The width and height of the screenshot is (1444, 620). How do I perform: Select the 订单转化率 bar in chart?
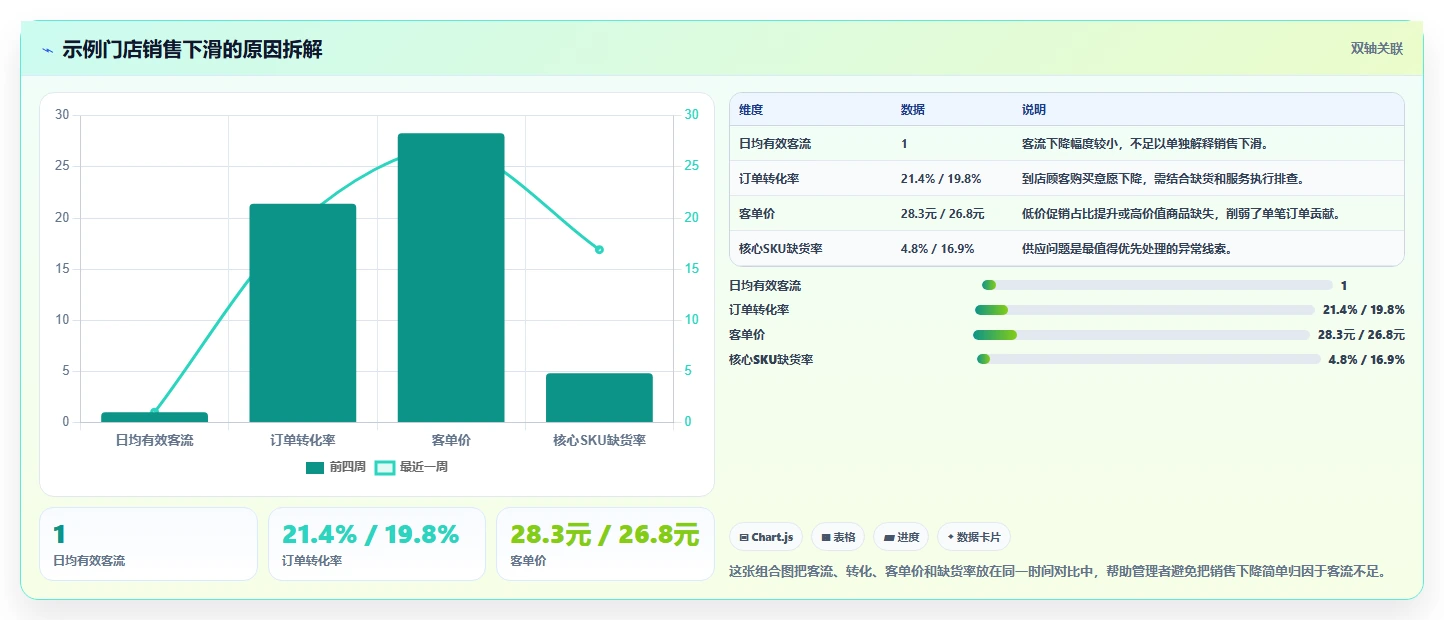click(303, 313)
